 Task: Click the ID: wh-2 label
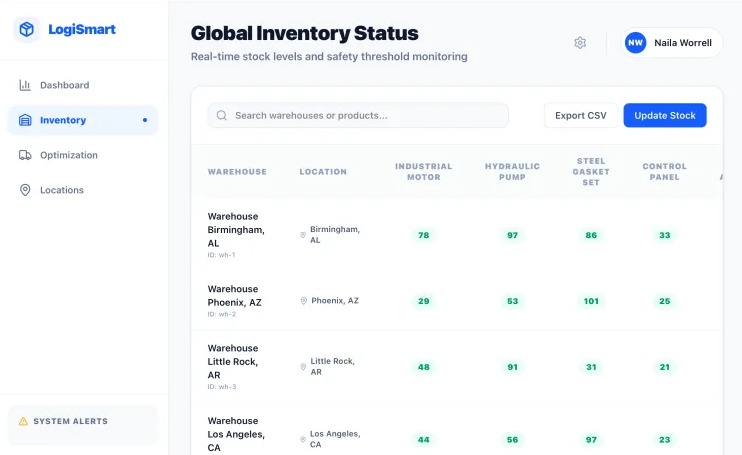[221, 314]
